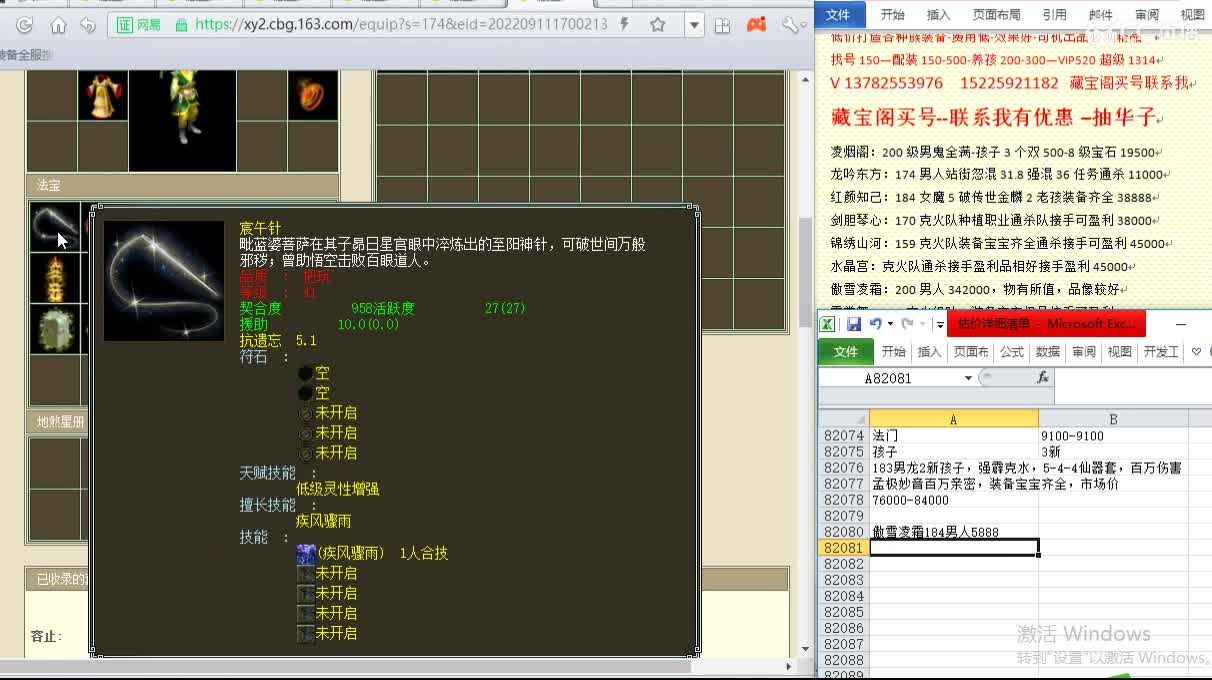Open the Excel redo history dropdown
Viewport: 1212px width, 680px height.
tap(920, 324)
